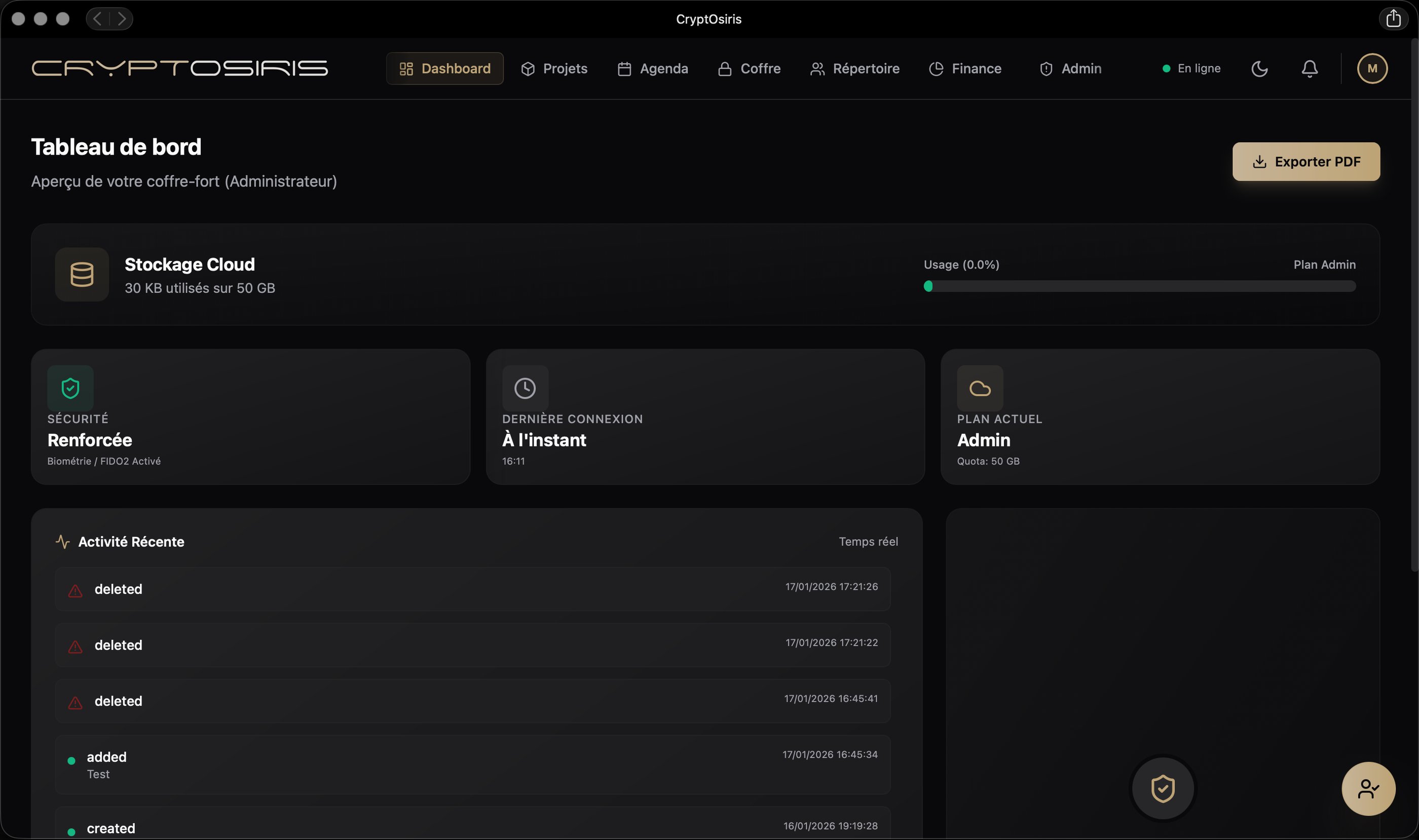Toggle dark mode with the moon icon

tap(1259, 68)
